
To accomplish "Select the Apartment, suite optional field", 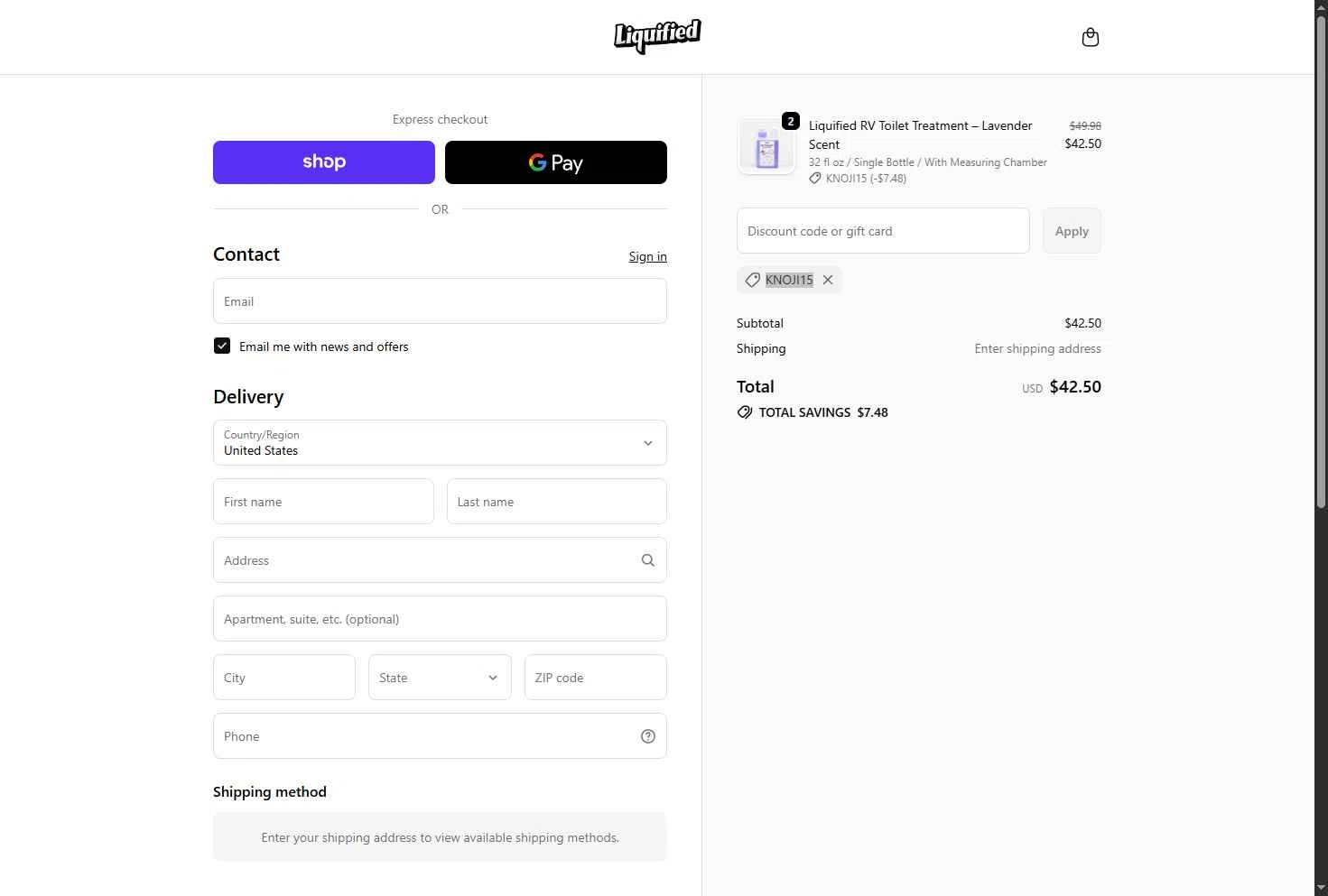I will click(440, 619).
